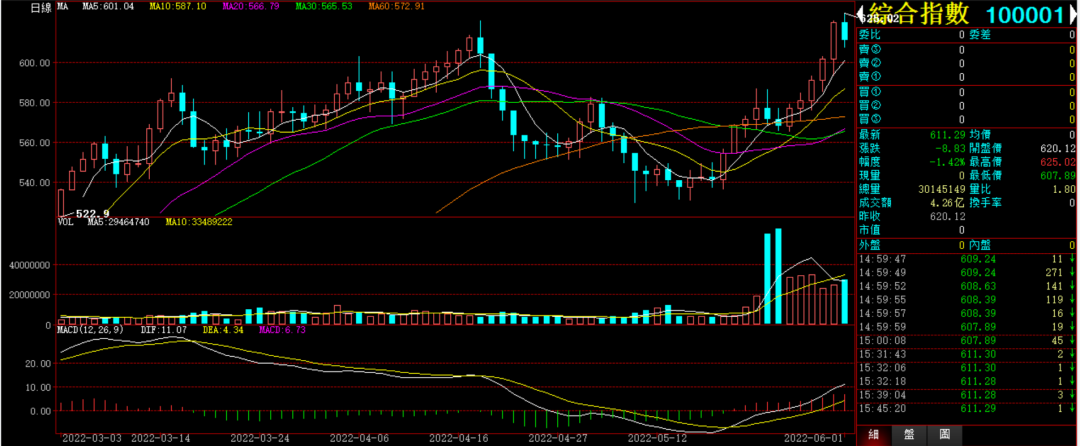Image resolution: width=1080 pixels, height=446 pixels.
Task: Select the tick row at 14:59:55
Action: click(x=967, y=300)
